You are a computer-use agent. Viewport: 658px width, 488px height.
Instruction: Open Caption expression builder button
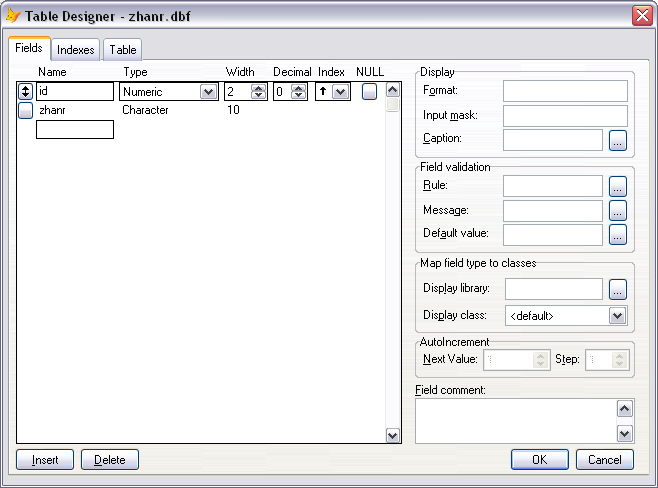617,140
